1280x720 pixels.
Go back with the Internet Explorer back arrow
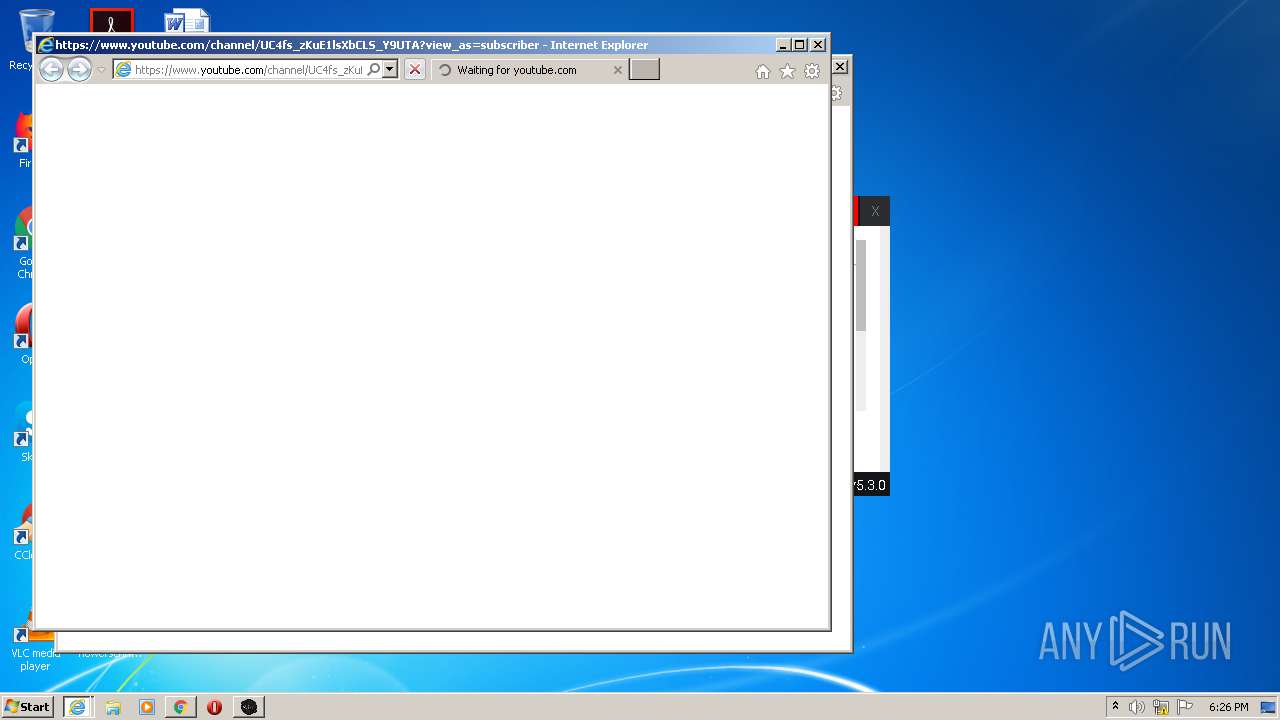click(51, 69)
